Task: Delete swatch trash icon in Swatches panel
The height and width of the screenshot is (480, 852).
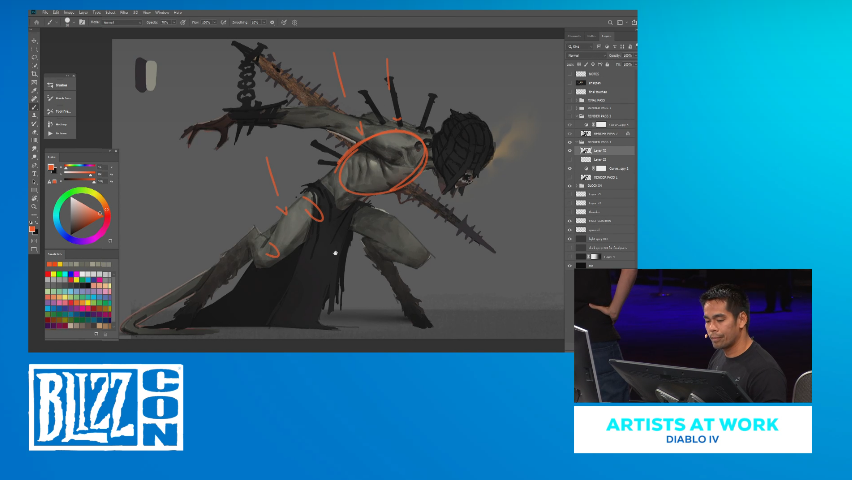Action: 105,334
